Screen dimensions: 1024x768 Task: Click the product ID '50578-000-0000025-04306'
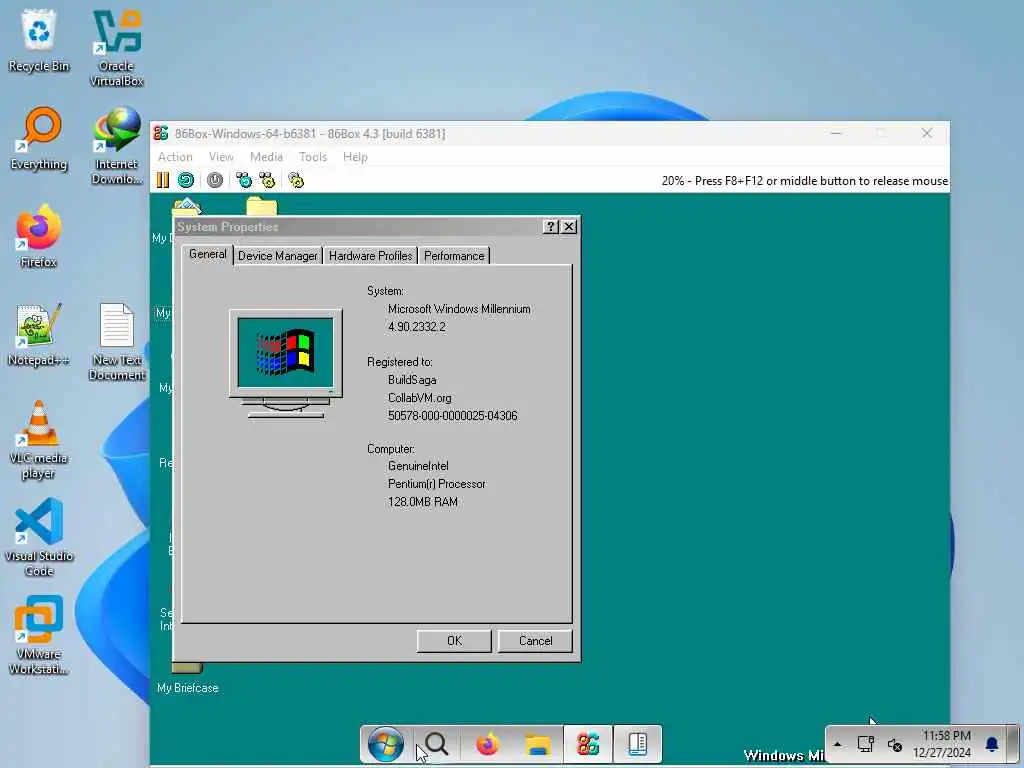(453, 415)
